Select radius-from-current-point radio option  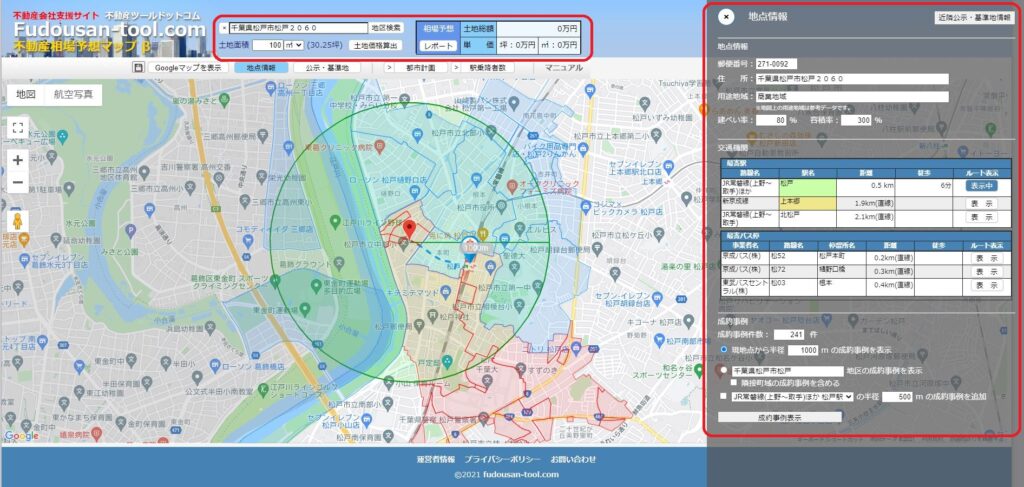723,350
